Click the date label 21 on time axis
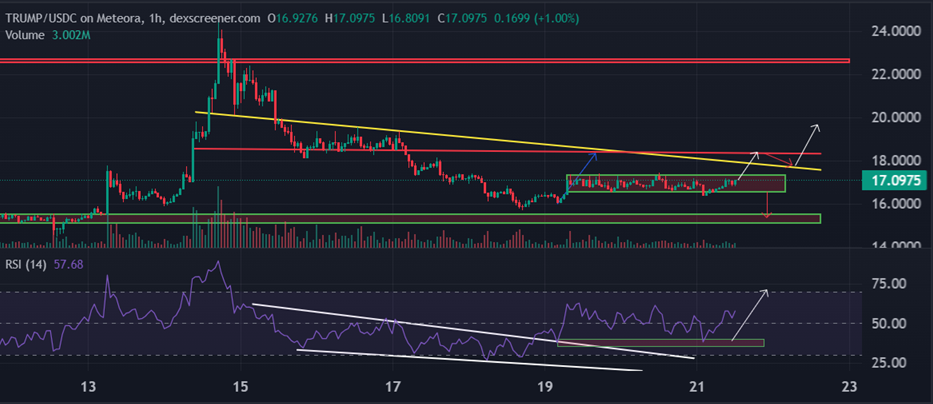 click(696, 388)
